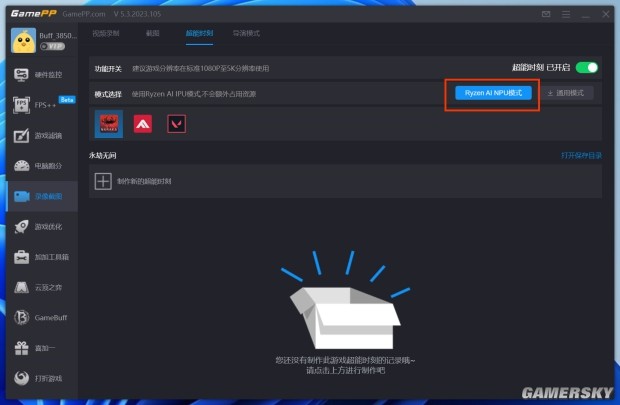
Task: Click the 永劫无间 game title heading
Action: tap(102, 155)
